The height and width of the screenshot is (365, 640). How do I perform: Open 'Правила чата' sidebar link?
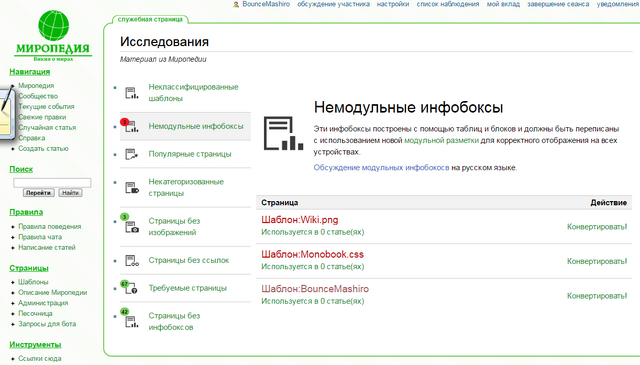coord(40,237)
